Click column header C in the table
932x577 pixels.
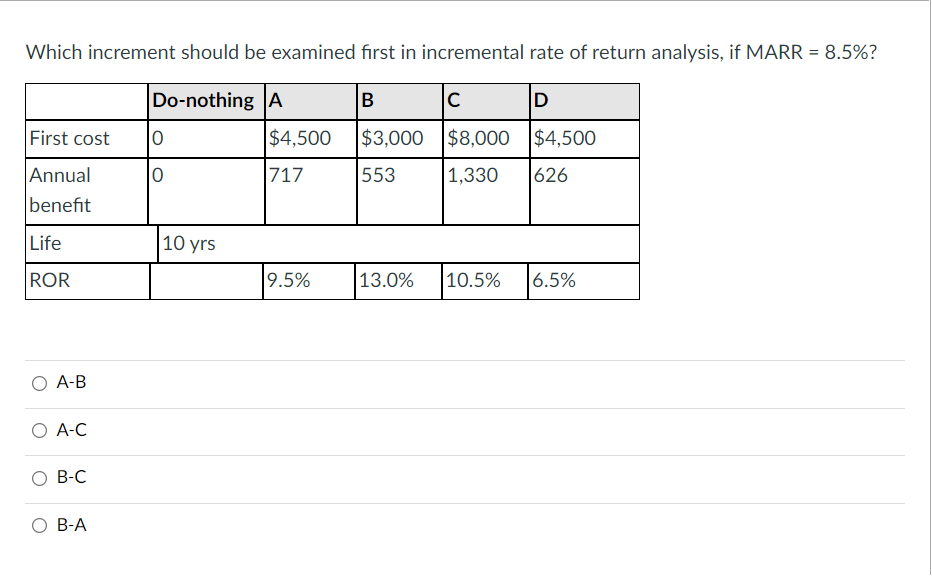pyautogui.click(x=452, y=100)
